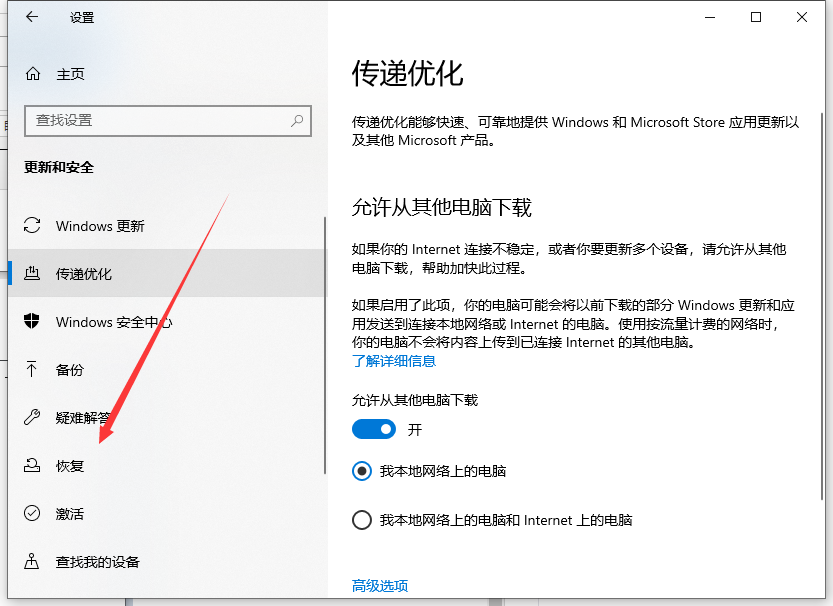Click the 疑难解答 wrench icon
Image resolution: width=833 pixels, height=606 pixels.
click(32, 418)
